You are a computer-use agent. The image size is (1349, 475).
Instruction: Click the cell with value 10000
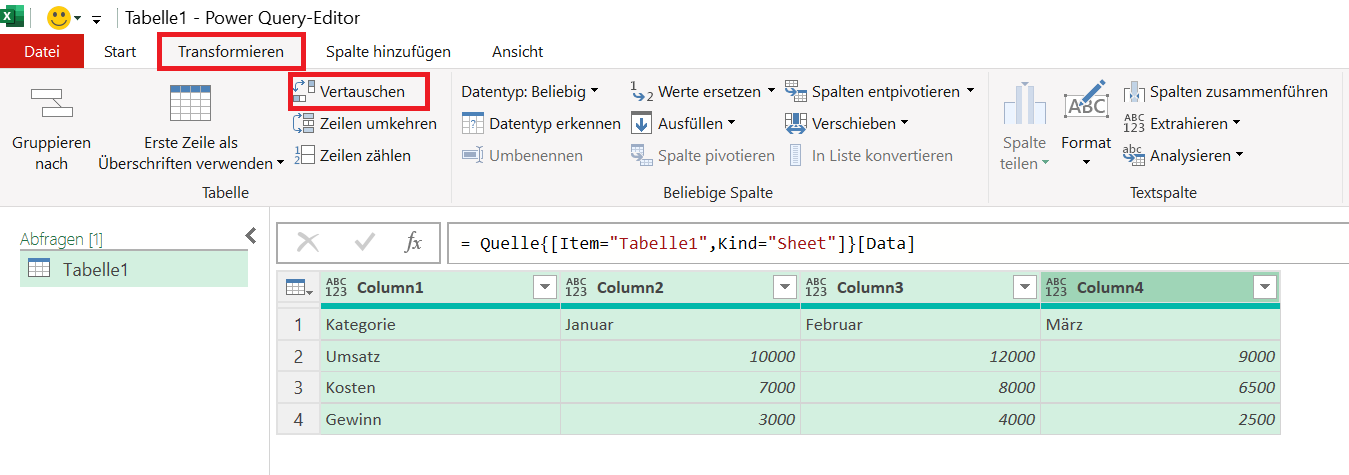(681, 357)
